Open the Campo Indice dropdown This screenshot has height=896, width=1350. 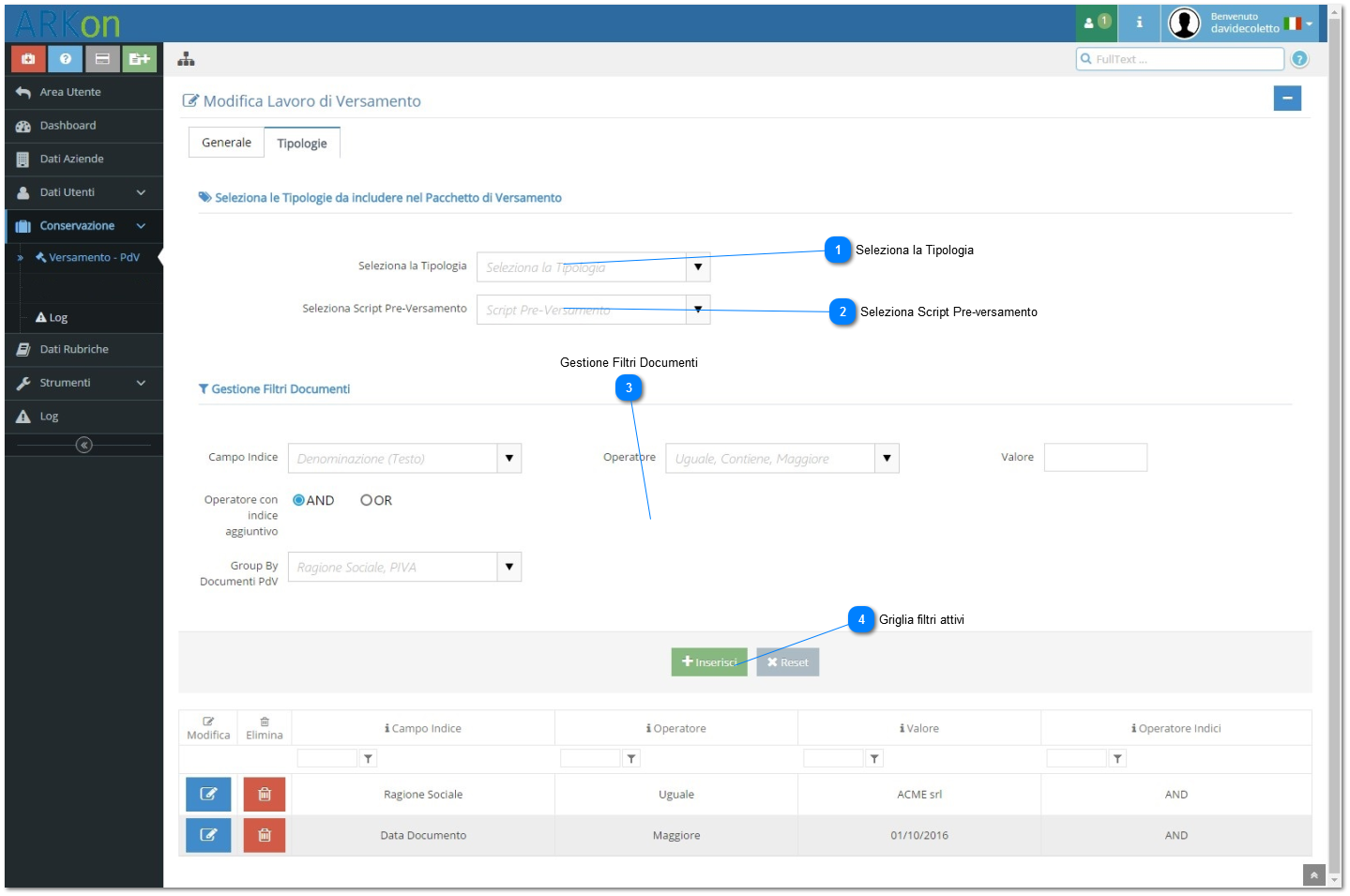point(508,459)
